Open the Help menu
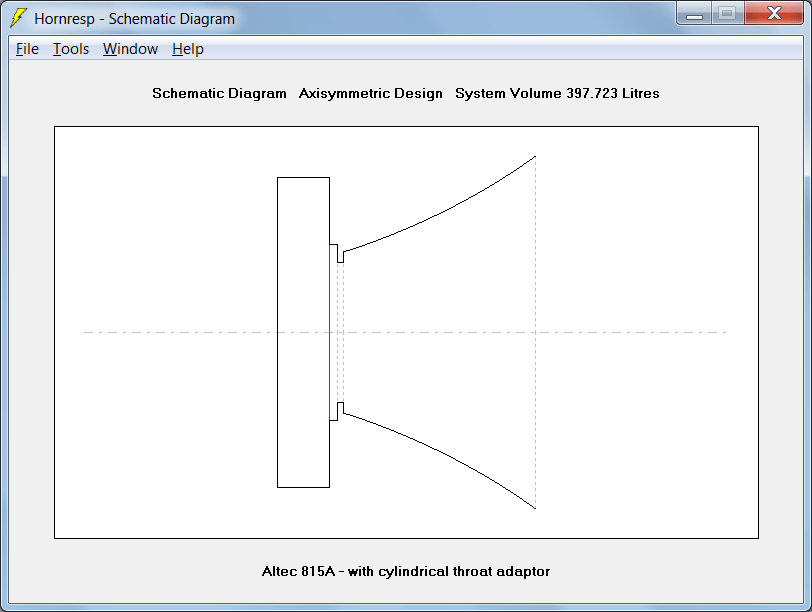This screenshot has height=612, width=812. [x=188, y=49]
